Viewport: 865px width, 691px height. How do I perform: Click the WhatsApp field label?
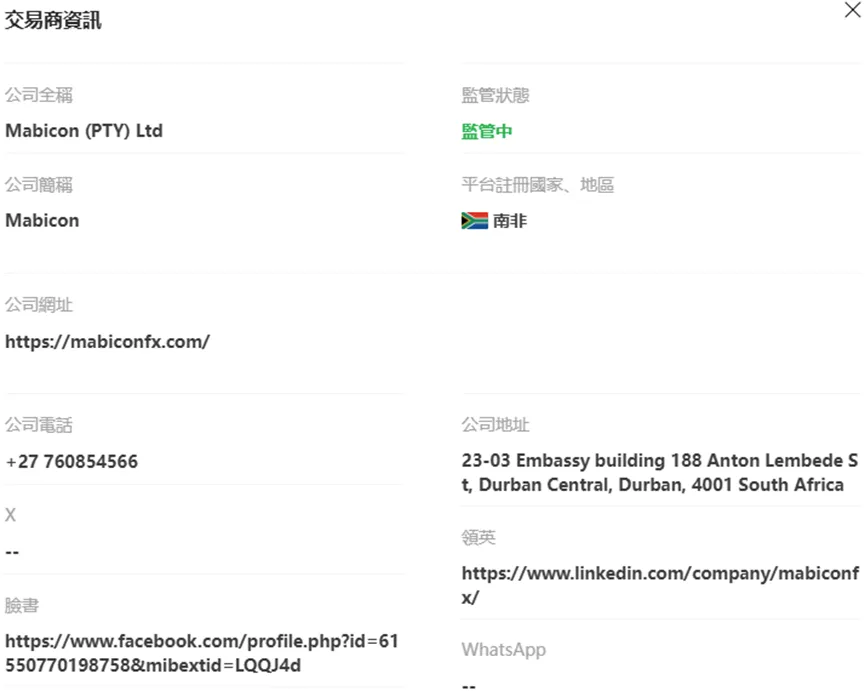point(504,650)
